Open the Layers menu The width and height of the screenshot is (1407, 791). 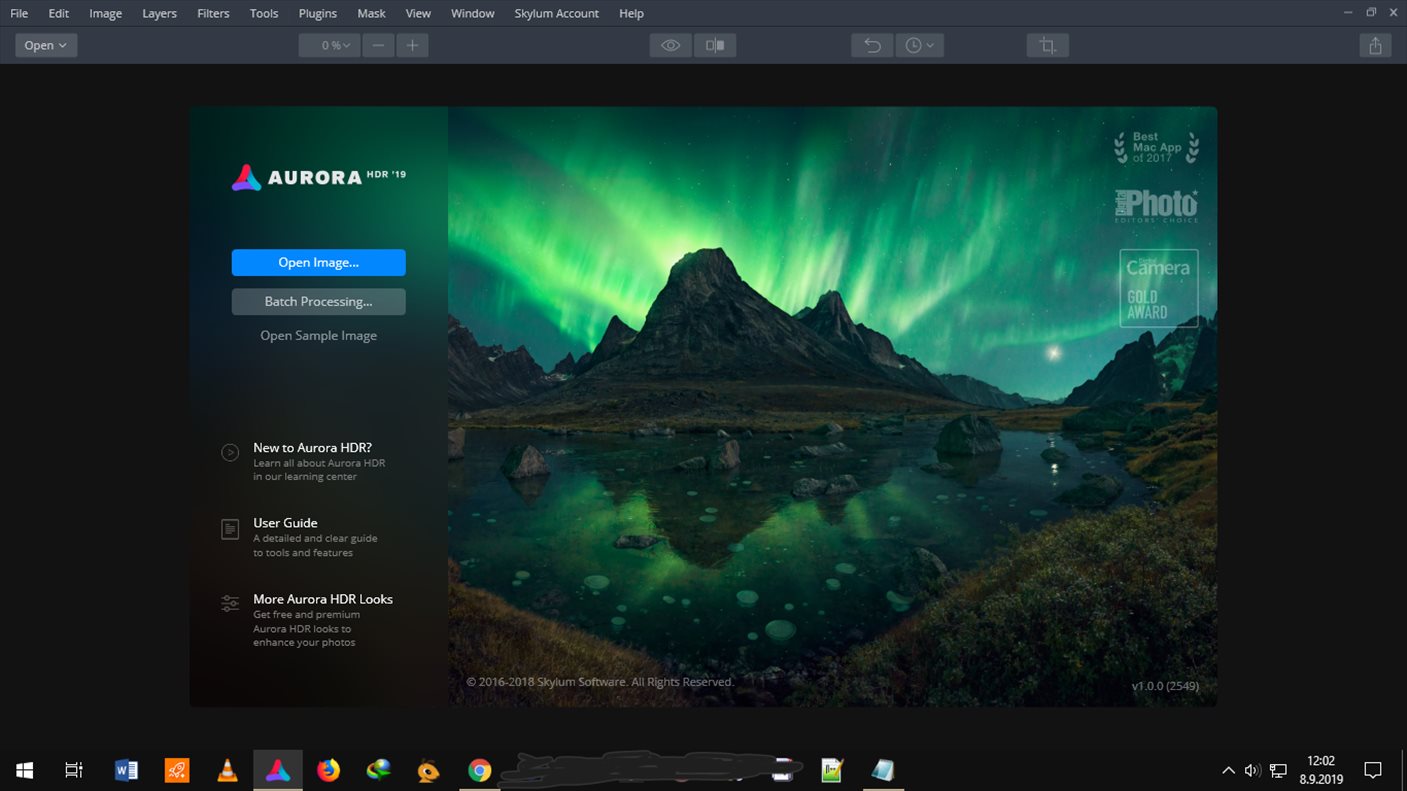tap(159, 13)
